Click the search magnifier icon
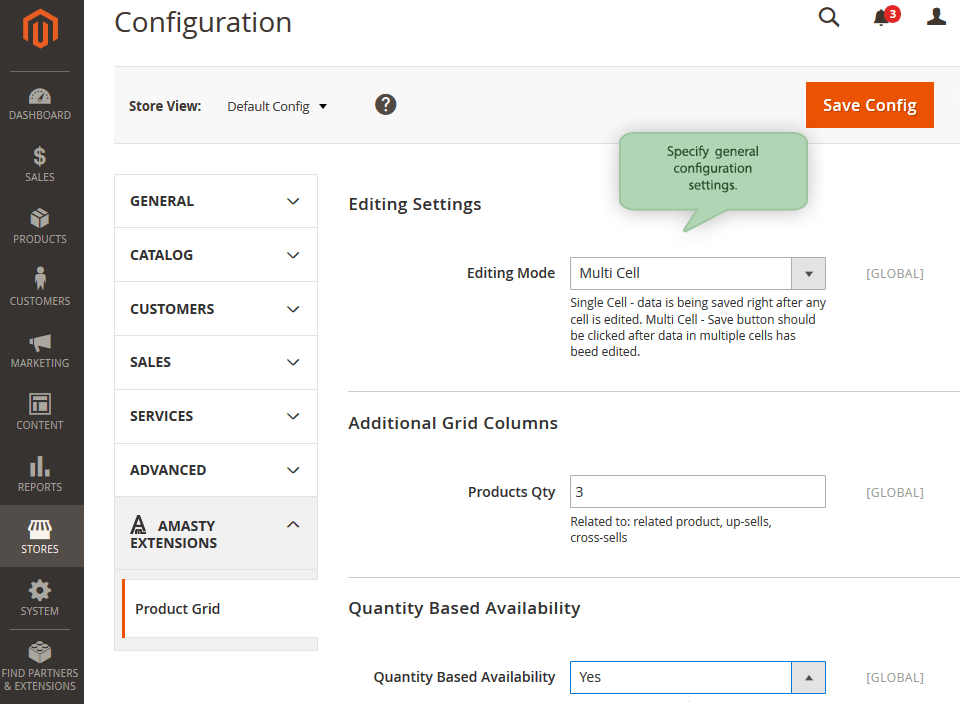Image resolution: width=960 pixels, height=704 pixels. 828,17
